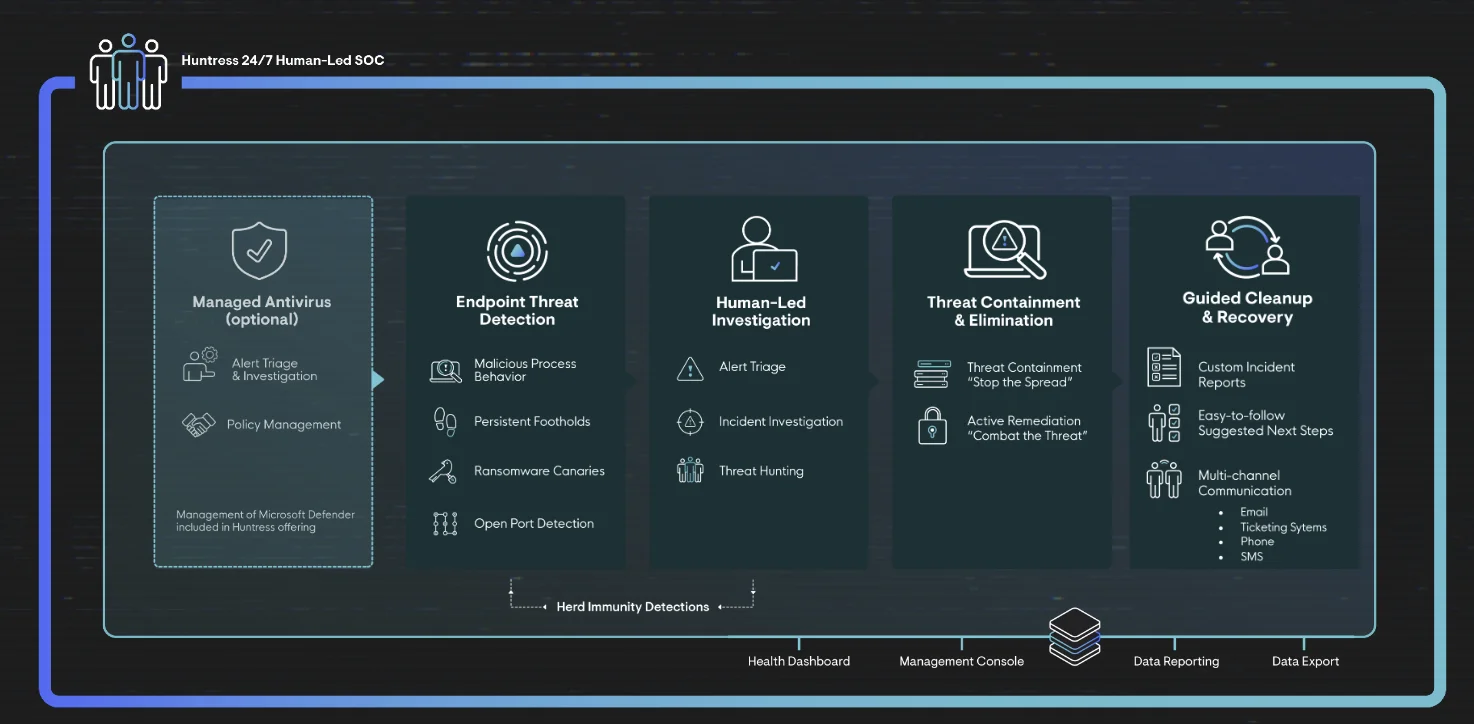
Task: Click the Alert Triage & Investigation text
Action: pyautogui.click(x=275, y=370)
